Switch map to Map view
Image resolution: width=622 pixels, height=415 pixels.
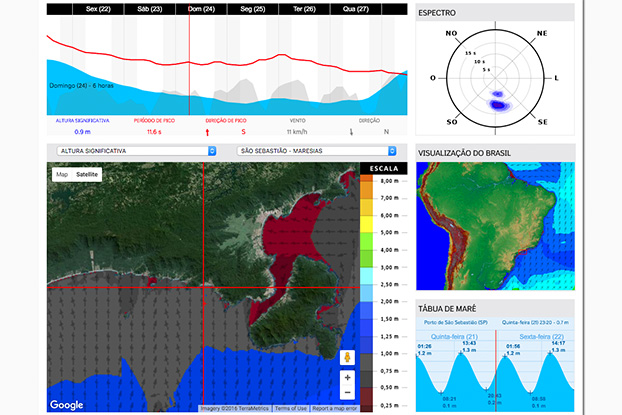point(62,174)
